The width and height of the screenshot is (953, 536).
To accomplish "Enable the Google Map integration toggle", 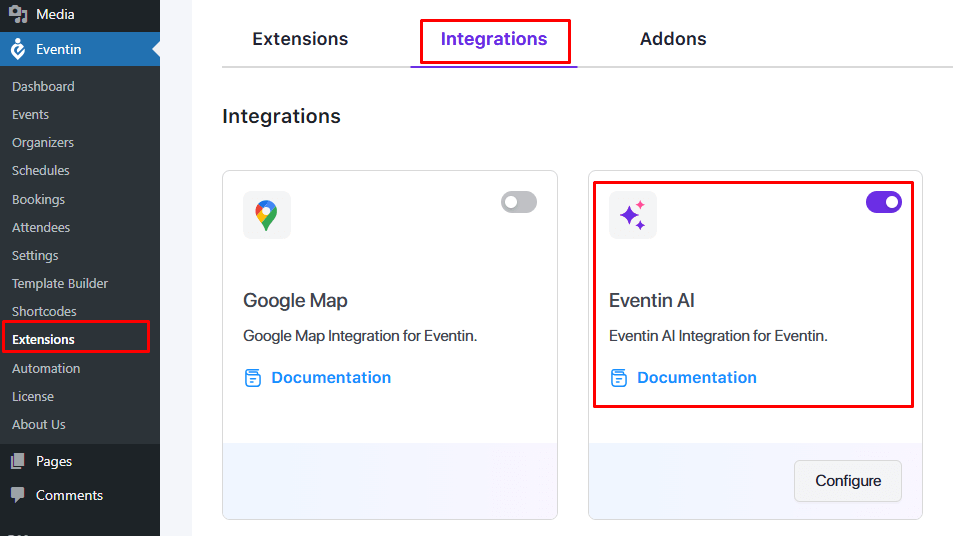I will pos(519,203).
